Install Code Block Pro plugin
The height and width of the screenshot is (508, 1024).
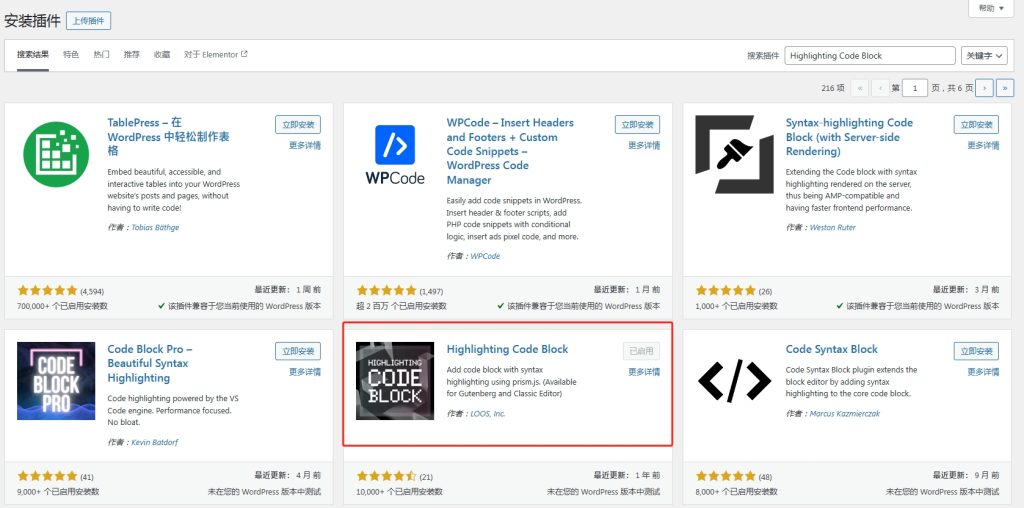[x=298, y=351]
